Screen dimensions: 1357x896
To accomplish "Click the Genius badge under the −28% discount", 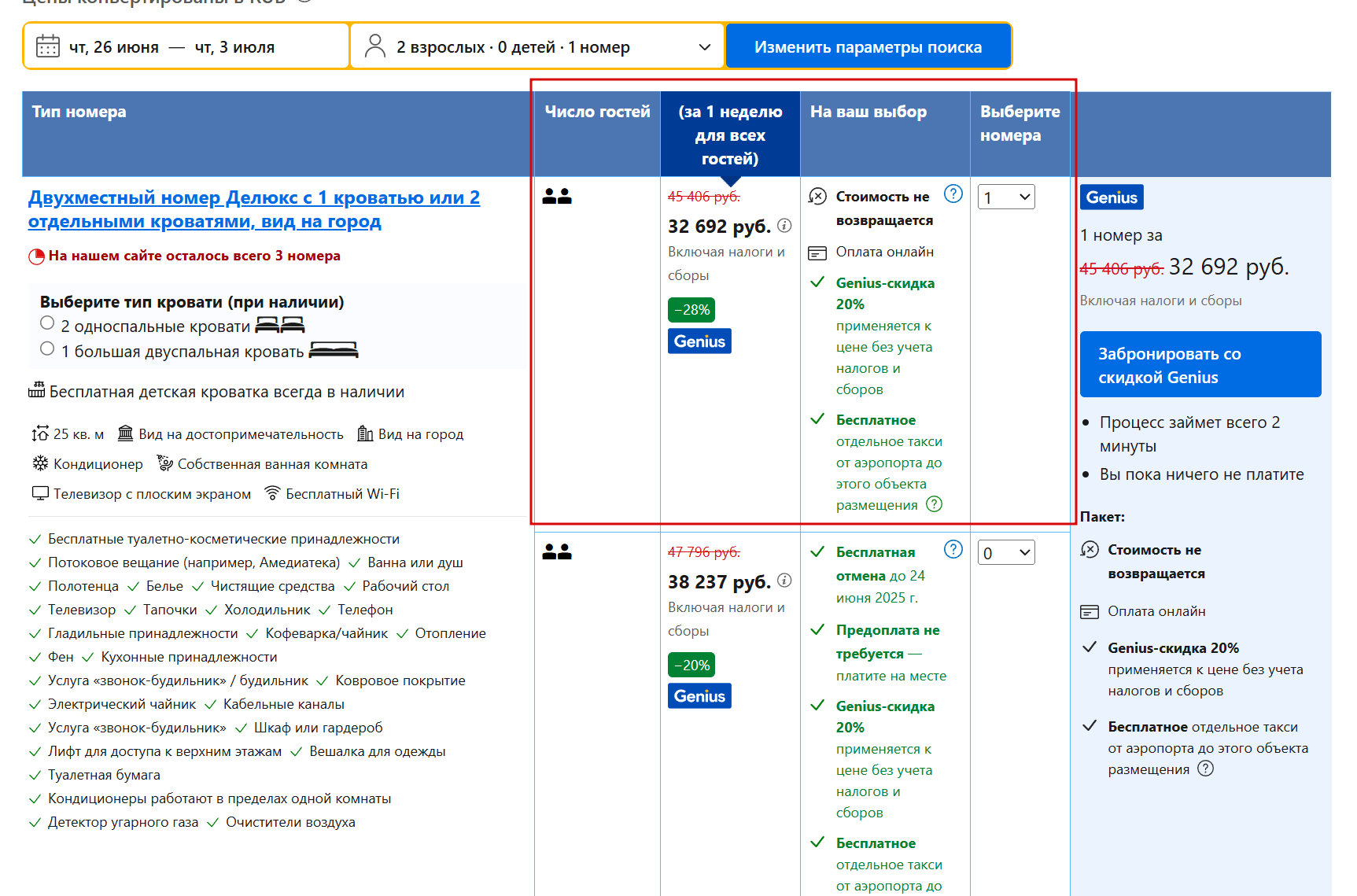I will (x=699, y=341).
